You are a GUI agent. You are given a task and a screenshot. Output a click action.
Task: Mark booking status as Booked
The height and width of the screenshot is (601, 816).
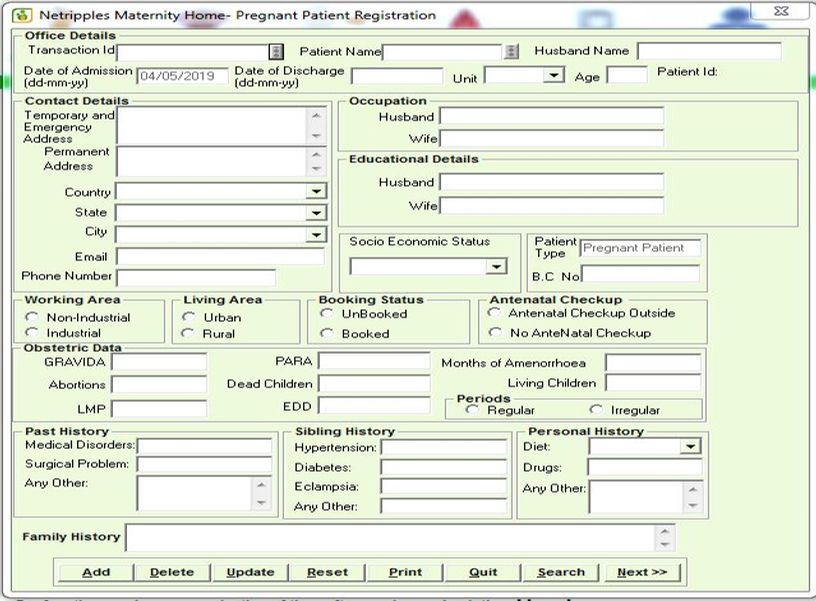pyautogui.click(x=326, y=333)
